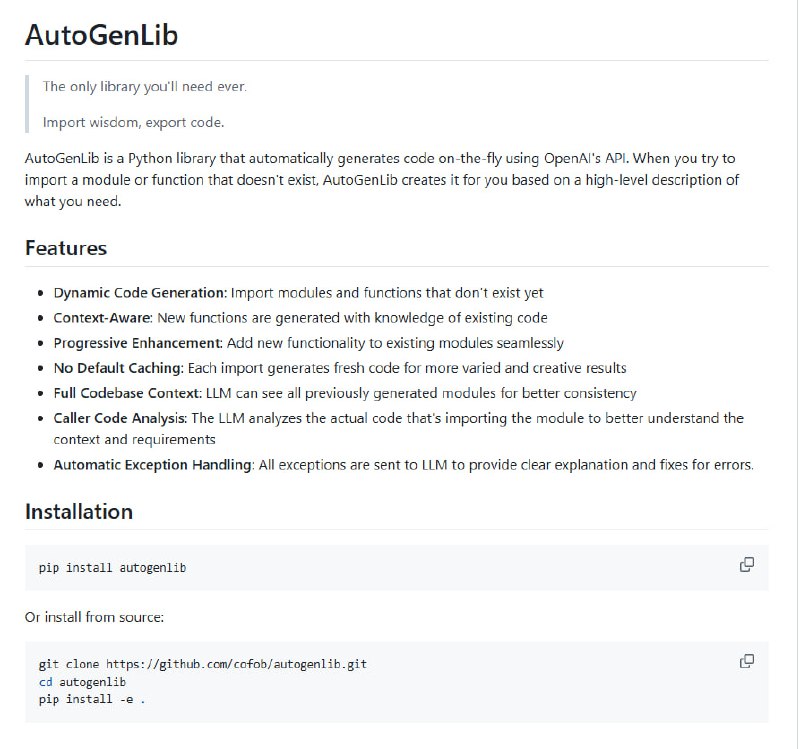Click the "pip install -e ." command line
The height and width of the screenshot is (749, 800).
click(92, 699)
